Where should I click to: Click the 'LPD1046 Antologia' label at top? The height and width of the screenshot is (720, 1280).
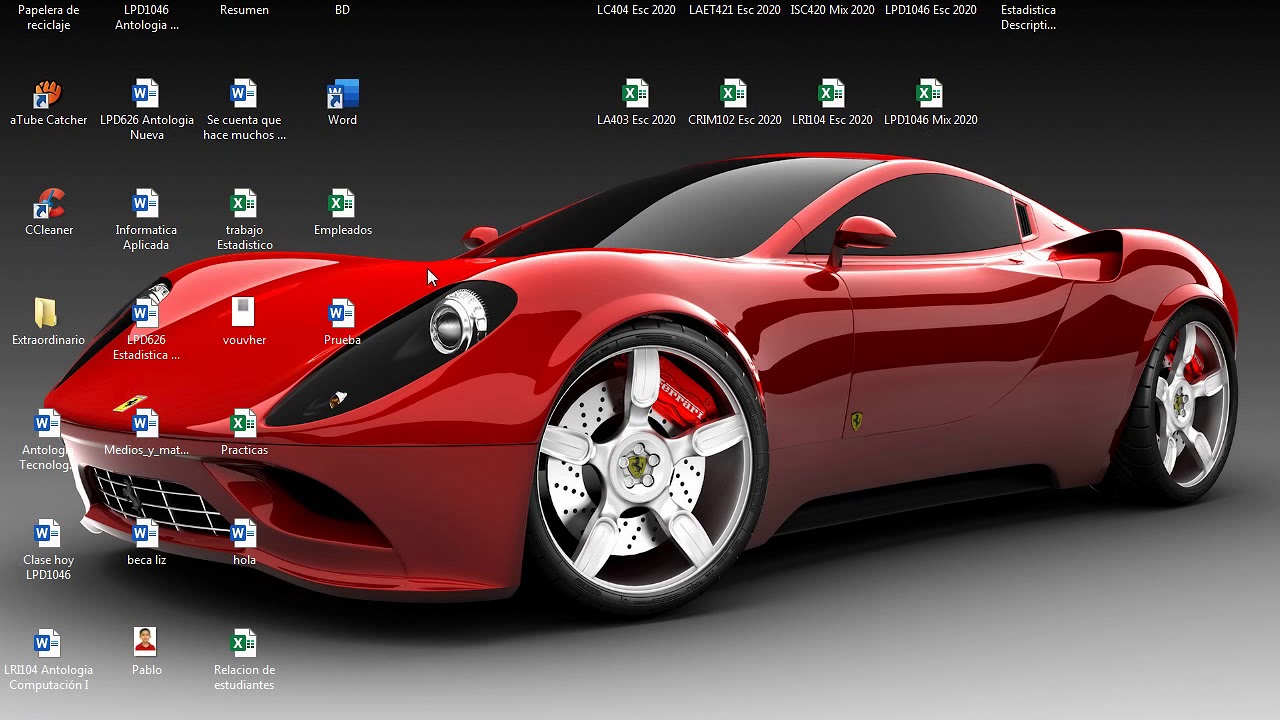tap(147, 17)
